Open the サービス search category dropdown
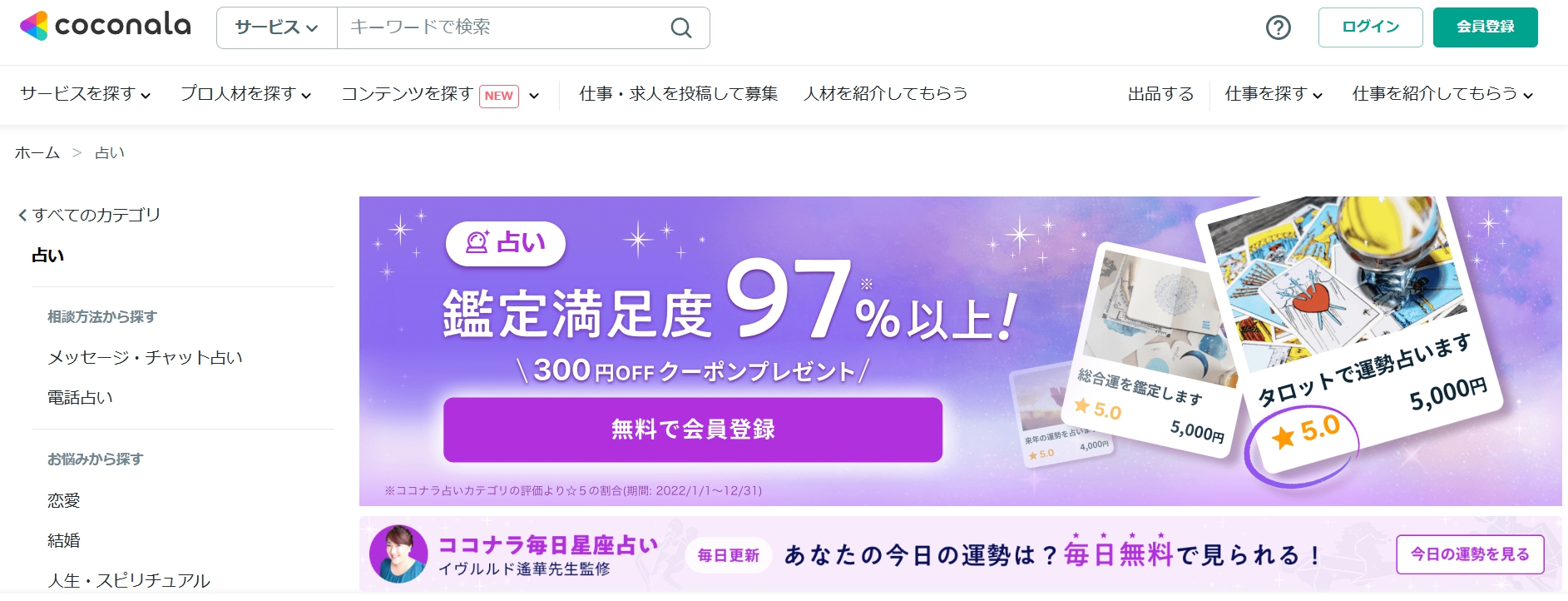Screen dimensions: 1568x601 tap(277, 27)
